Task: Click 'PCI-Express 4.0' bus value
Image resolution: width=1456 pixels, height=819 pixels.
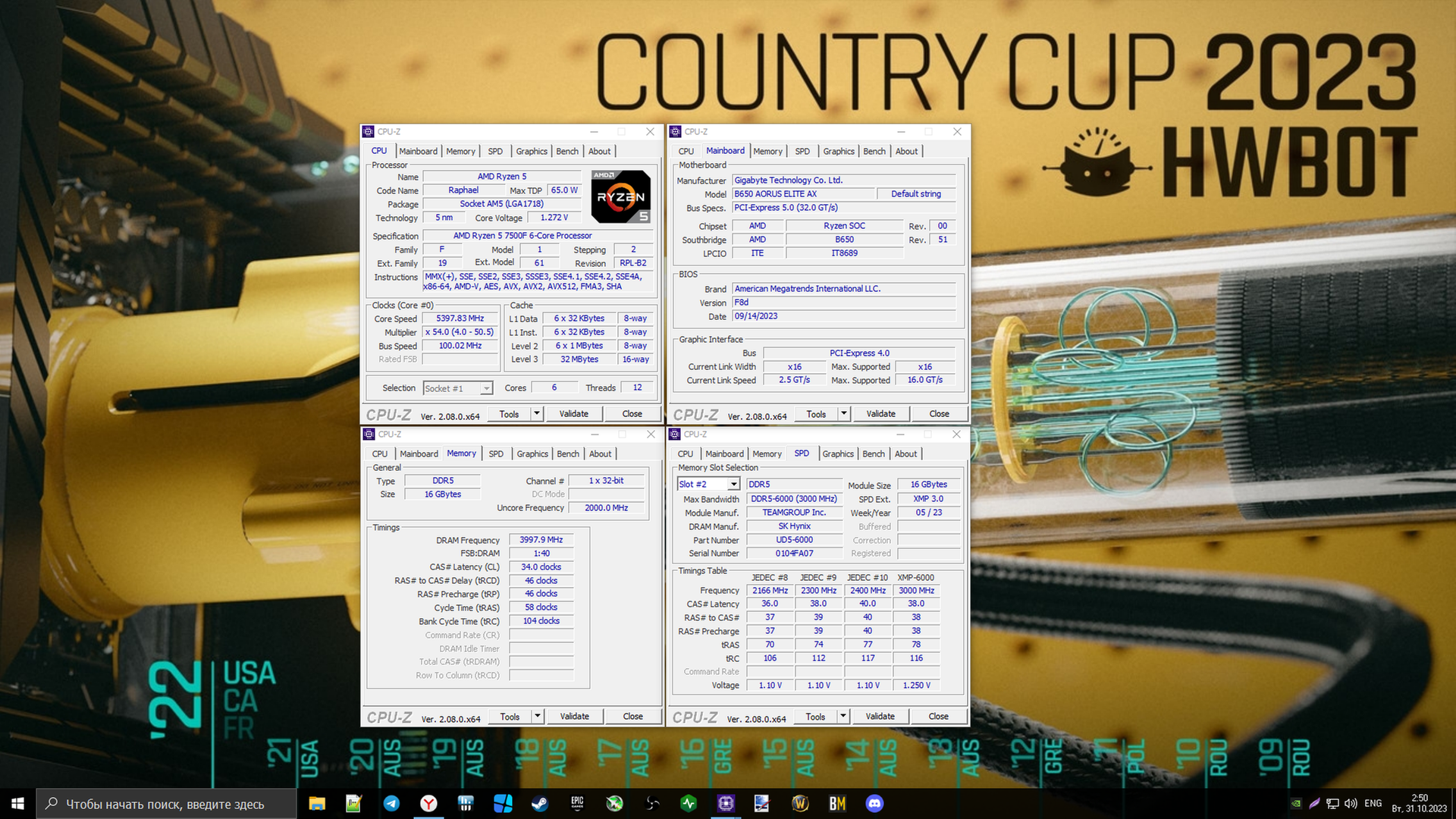Action: [x=859, y=353]
